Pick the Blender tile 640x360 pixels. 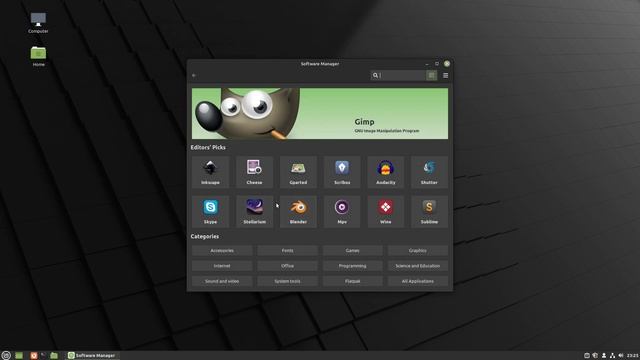coord(298,211)
